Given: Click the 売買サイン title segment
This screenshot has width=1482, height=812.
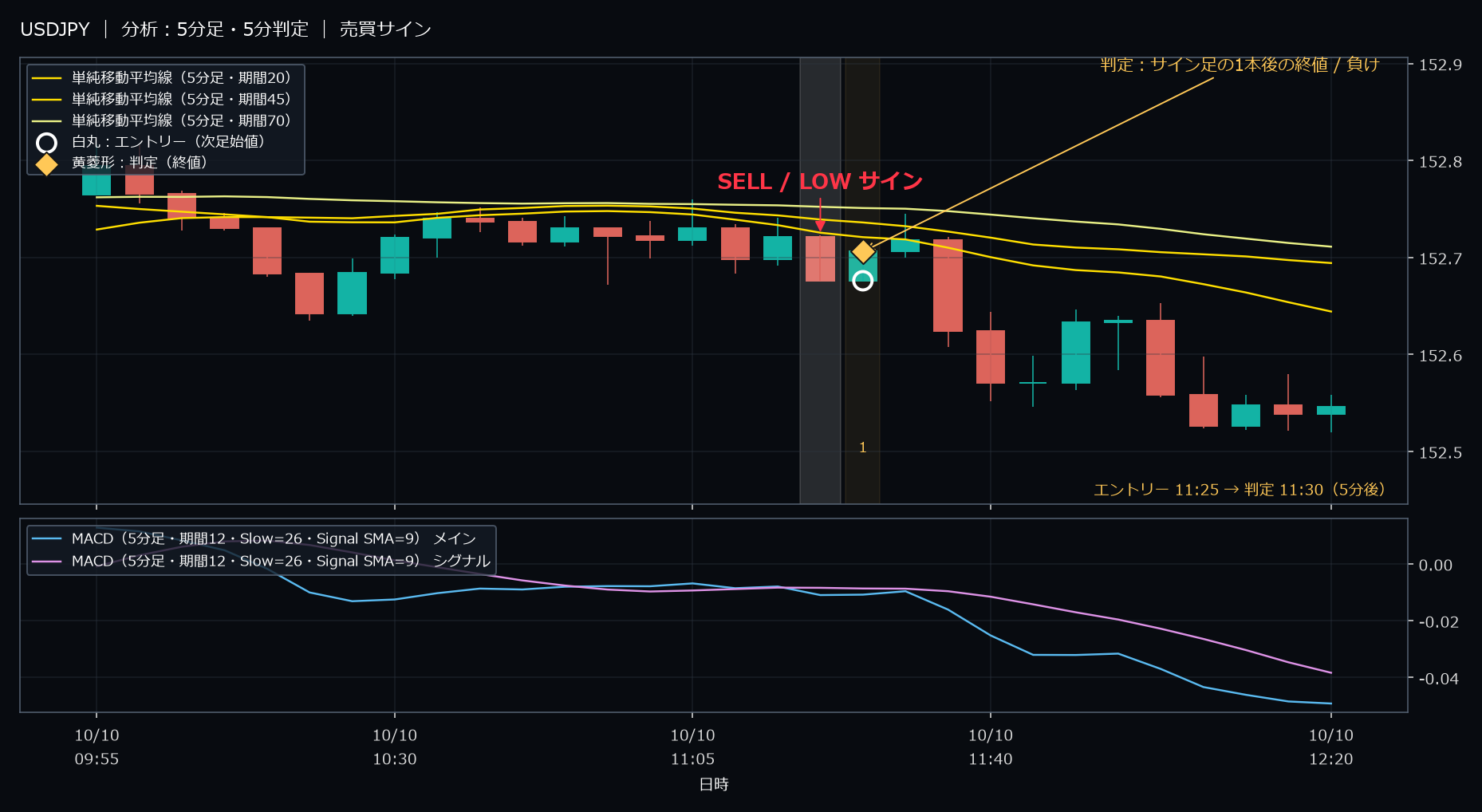Looking at the screenshot, I should pos(385,30).
